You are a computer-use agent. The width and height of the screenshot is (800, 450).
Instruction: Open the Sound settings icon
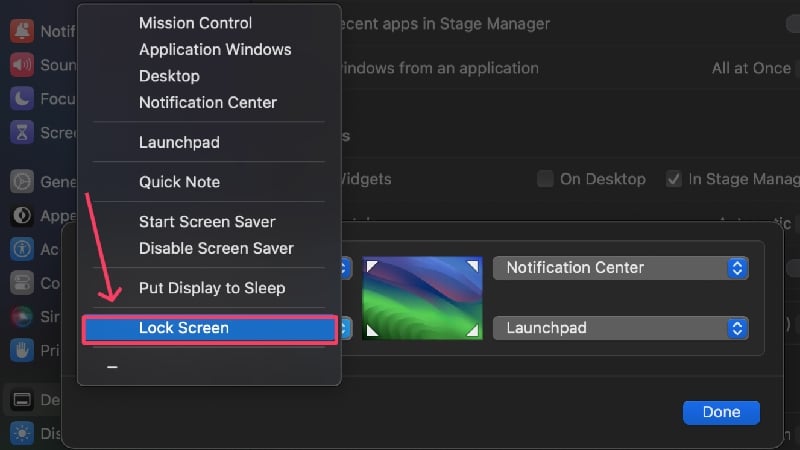pyautogui.click(x=22, y=65)
